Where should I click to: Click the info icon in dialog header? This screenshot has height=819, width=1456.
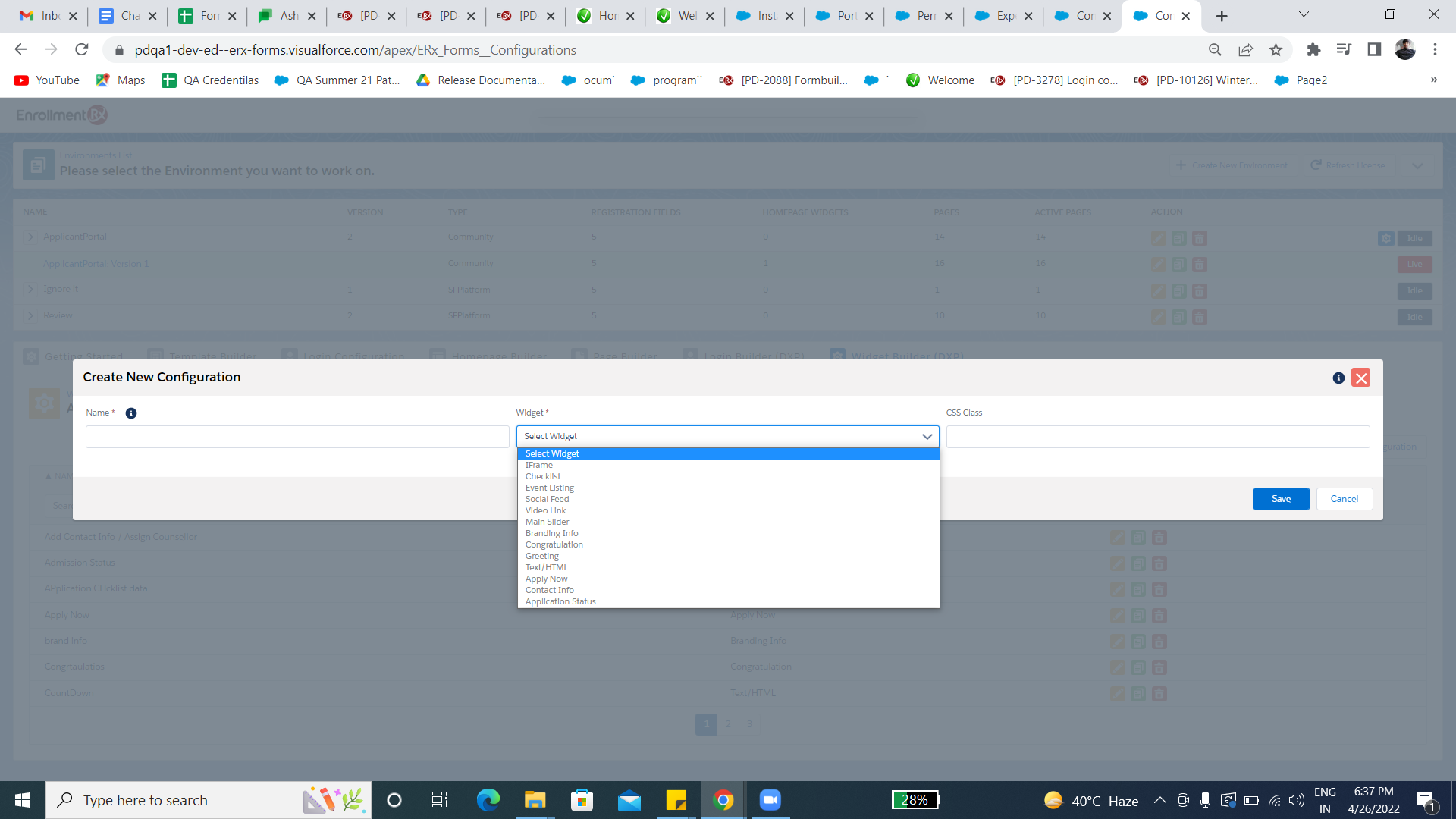(1338, 378)
